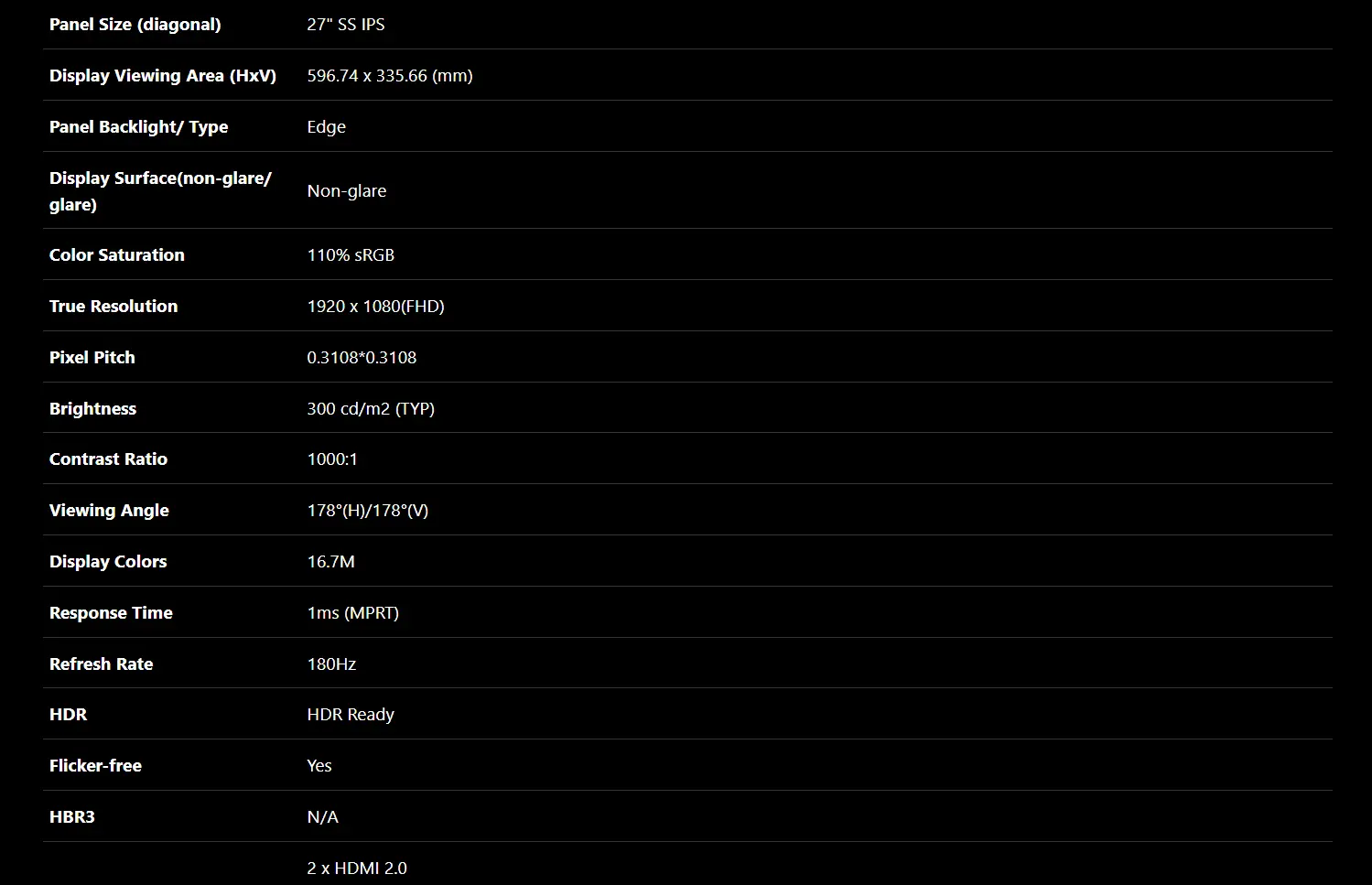Click the Display Colors label
1372x885 pixels.
[108, 562]
